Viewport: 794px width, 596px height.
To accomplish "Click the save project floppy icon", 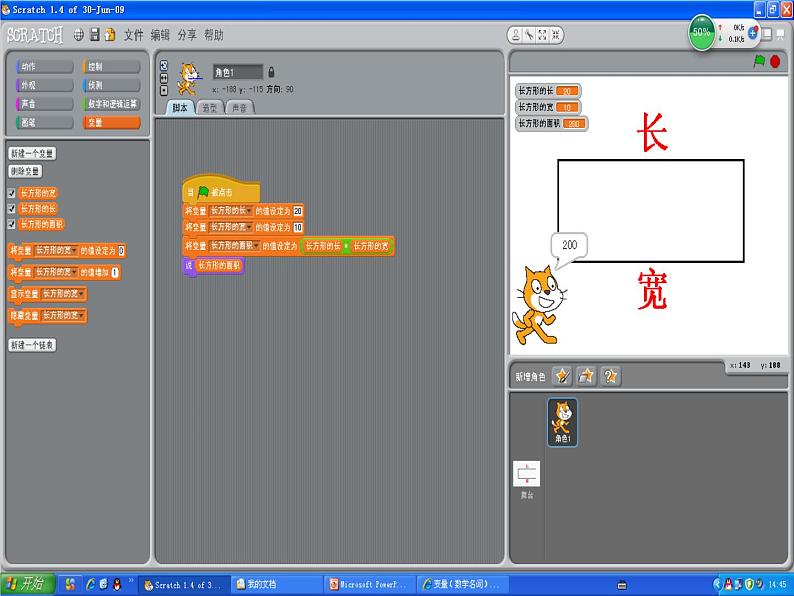I will 94,35.
